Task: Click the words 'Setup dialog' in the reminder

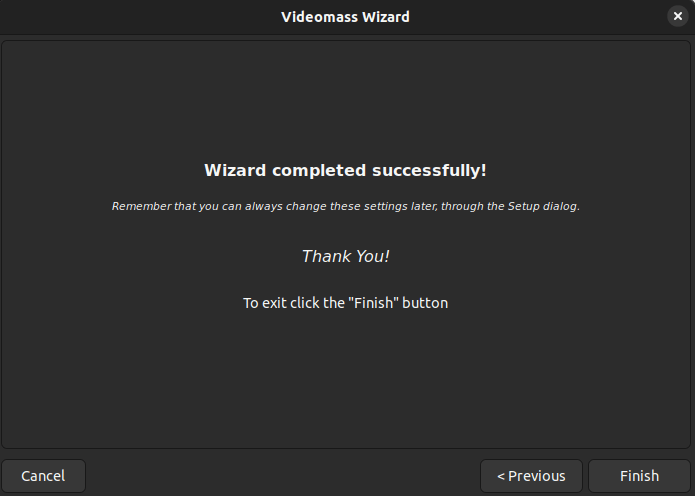Action: [543, 206]
